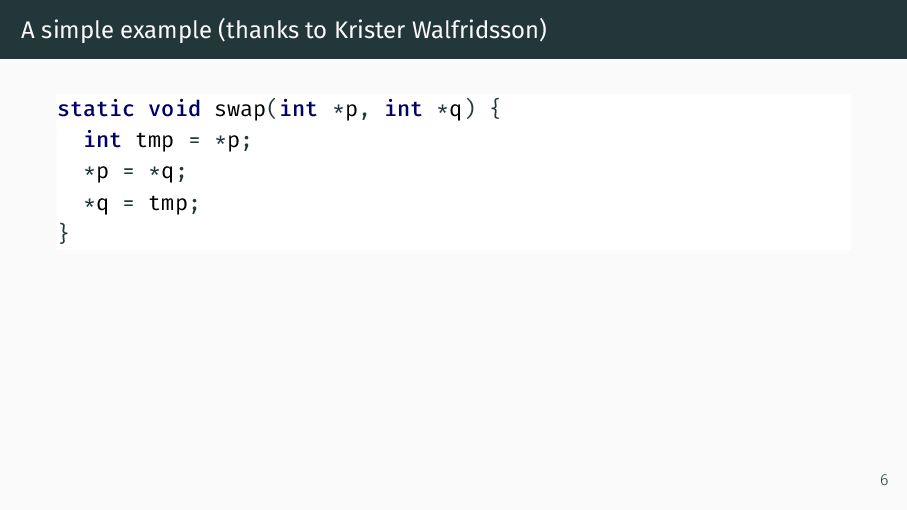The height and width of the screenshot is (510, 907).
Task: Click the slide title 'A simple example'
Action: click(x=116, y=30)
